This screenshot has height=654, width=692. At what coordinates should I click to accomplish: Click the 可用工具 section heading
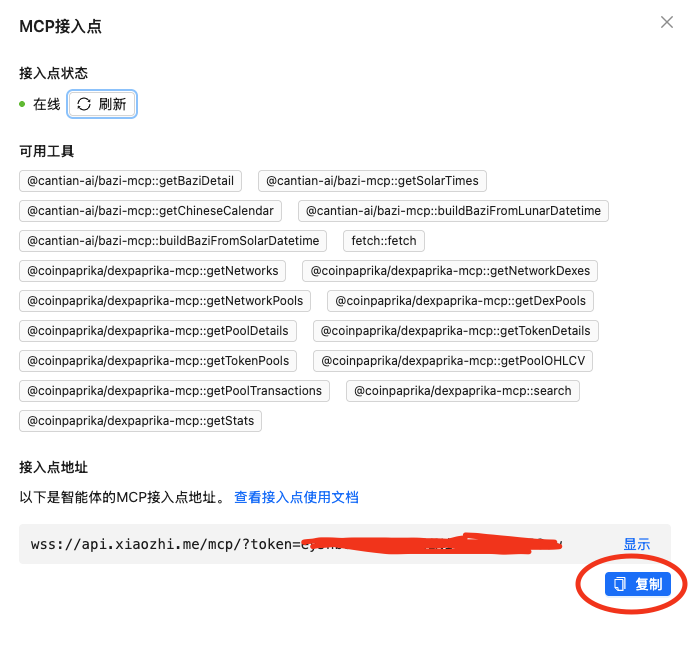coord(46,151)
